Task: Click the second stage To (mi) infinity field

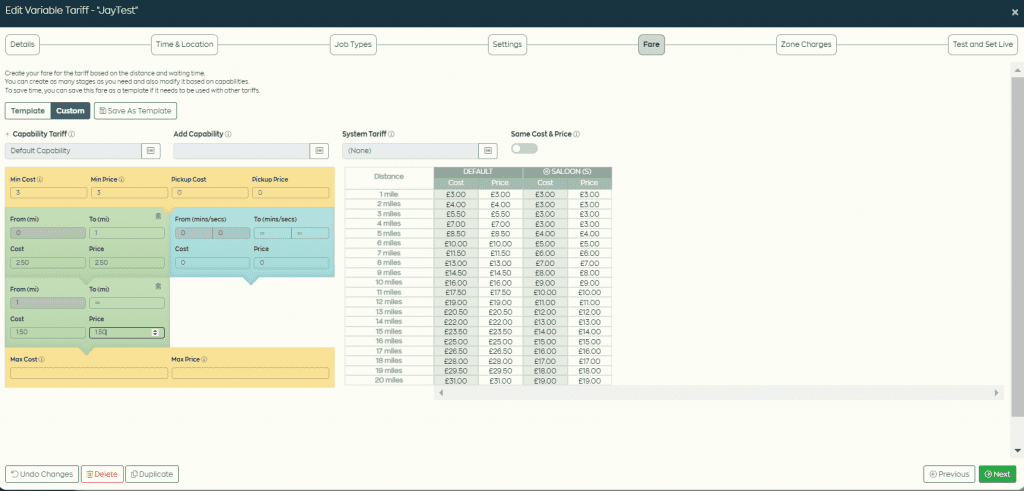Action: (127, 304)
